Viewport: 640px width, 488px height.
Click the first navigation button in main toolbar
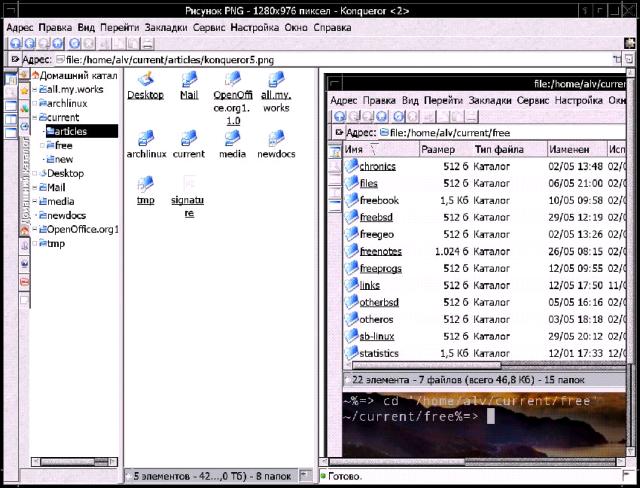[12, 44]
